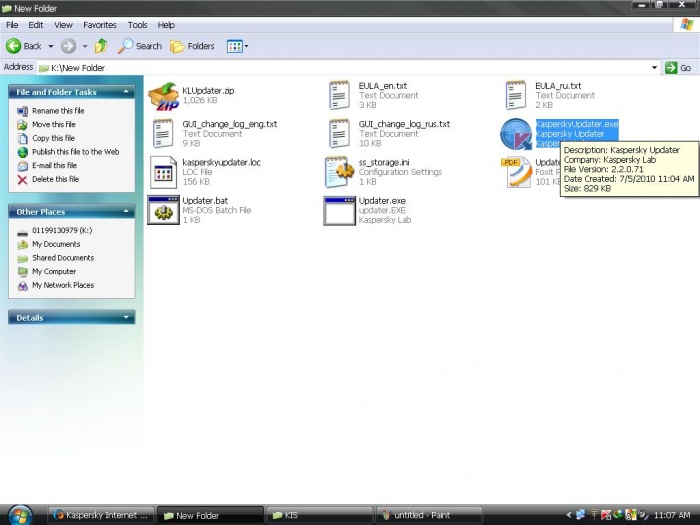Show hidden tray icons arrow
700x525 pixels.
tap(569, 515)
